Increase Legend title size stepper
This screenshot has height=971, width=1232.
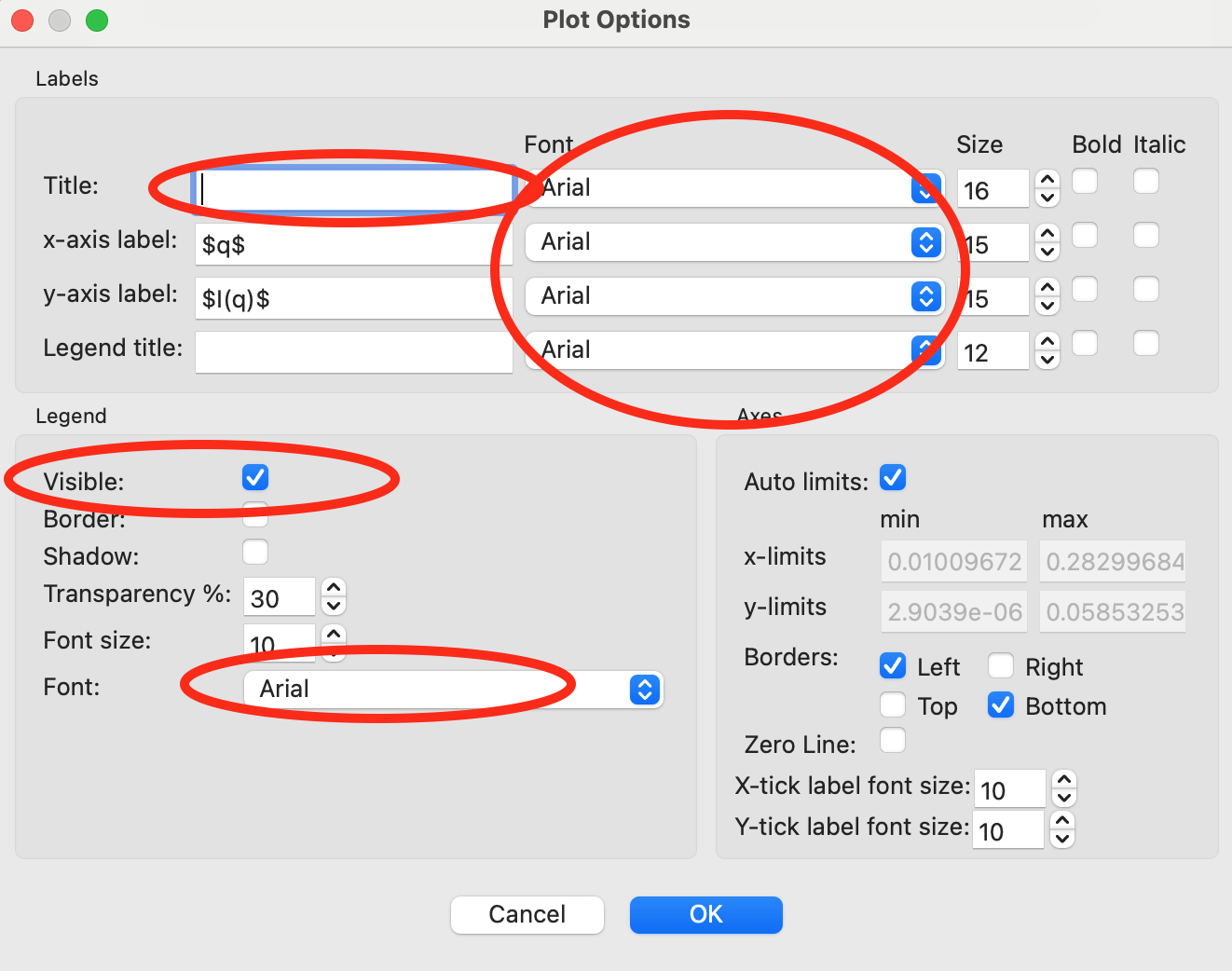(1047, 342)
